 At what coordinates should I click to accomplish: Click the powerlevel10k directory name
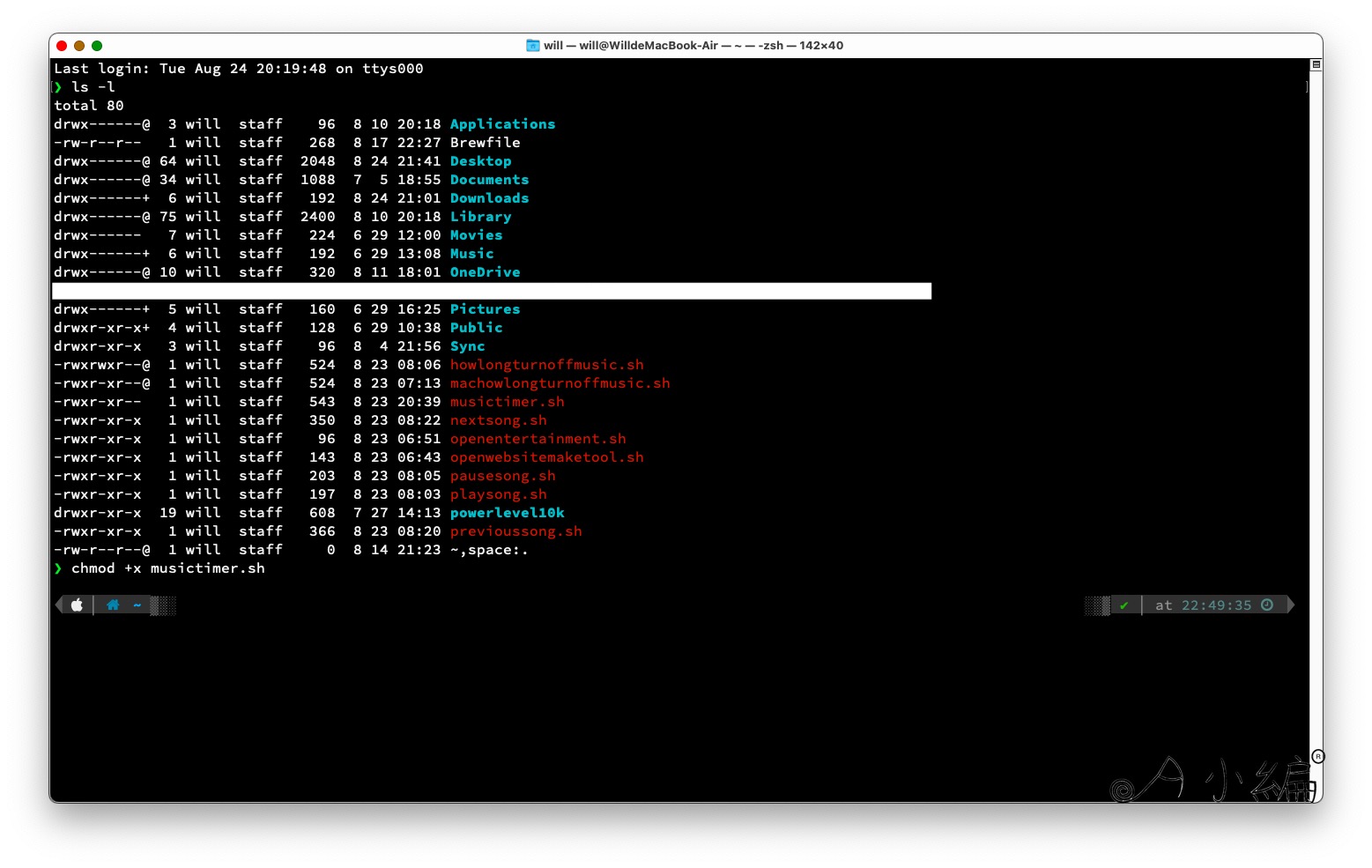tap(507, 513)
